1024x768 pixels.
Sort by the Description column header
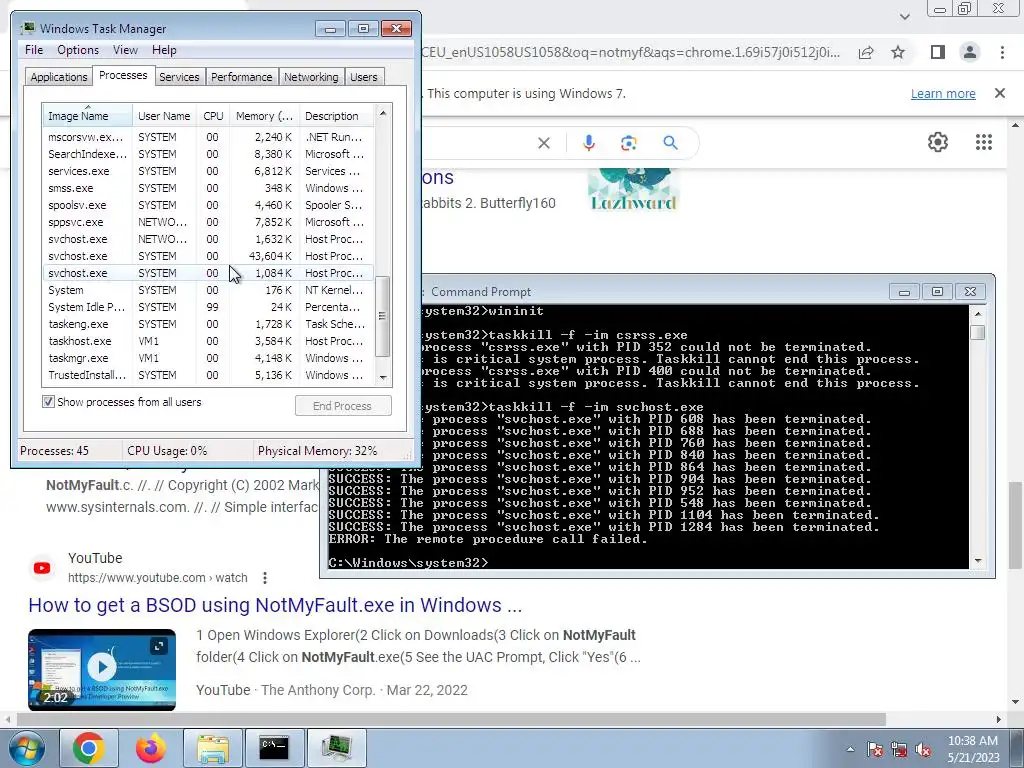pyautogui.click(x=337, y=116)
